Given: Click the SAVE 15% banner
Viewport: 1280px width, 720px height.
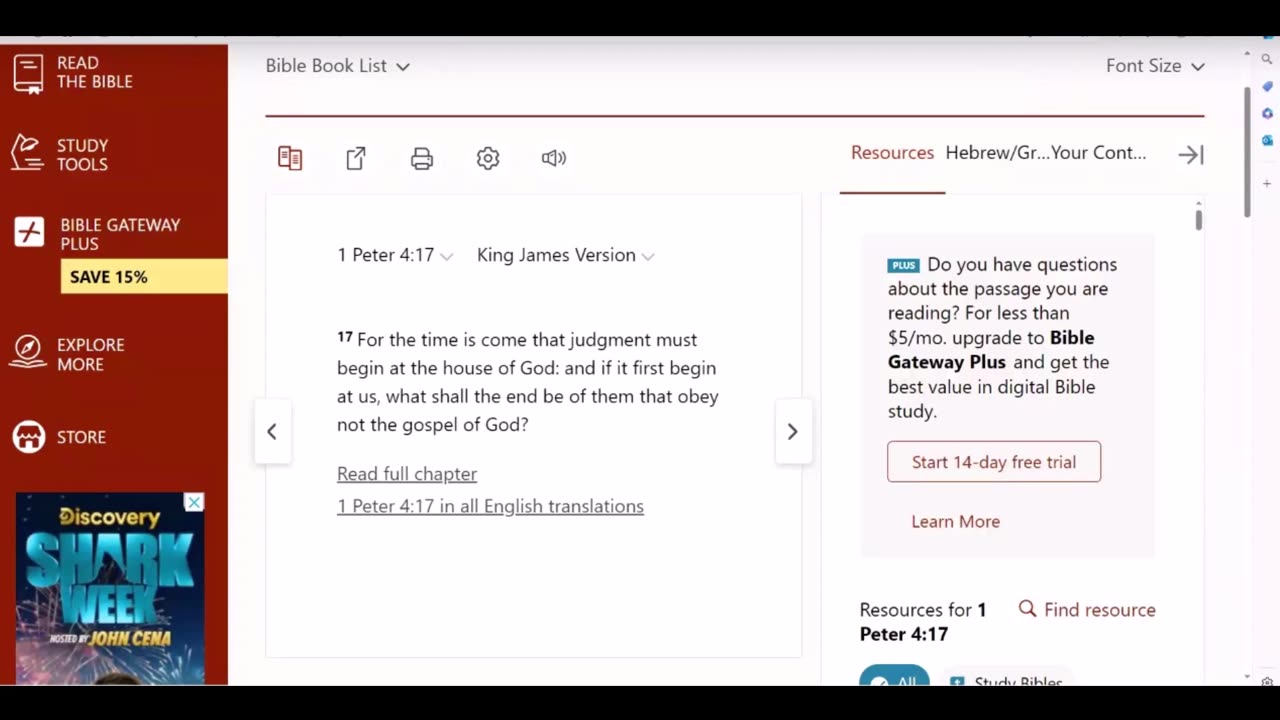Looking at the screenshot, I should [x=144, y=277].
